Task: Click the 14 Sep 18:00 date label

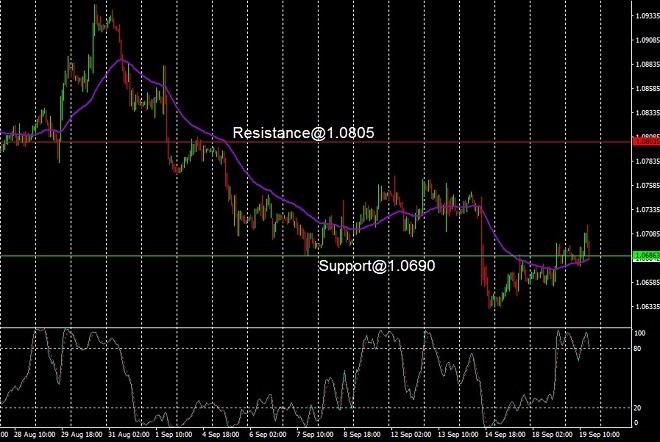Action: [x=506, y=434]
